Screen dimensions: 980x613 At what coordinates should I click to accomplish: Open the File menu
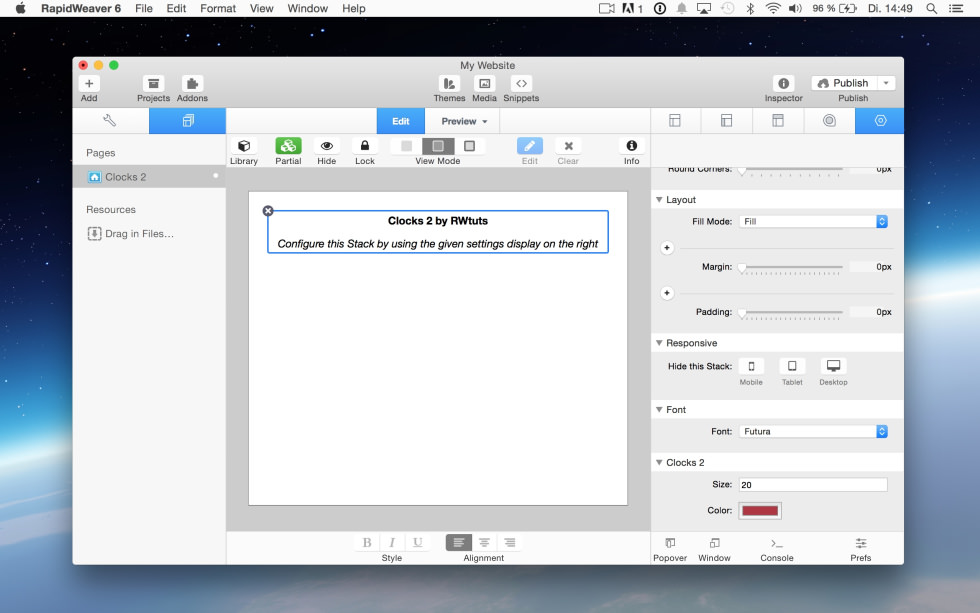(x=144, y=9)
